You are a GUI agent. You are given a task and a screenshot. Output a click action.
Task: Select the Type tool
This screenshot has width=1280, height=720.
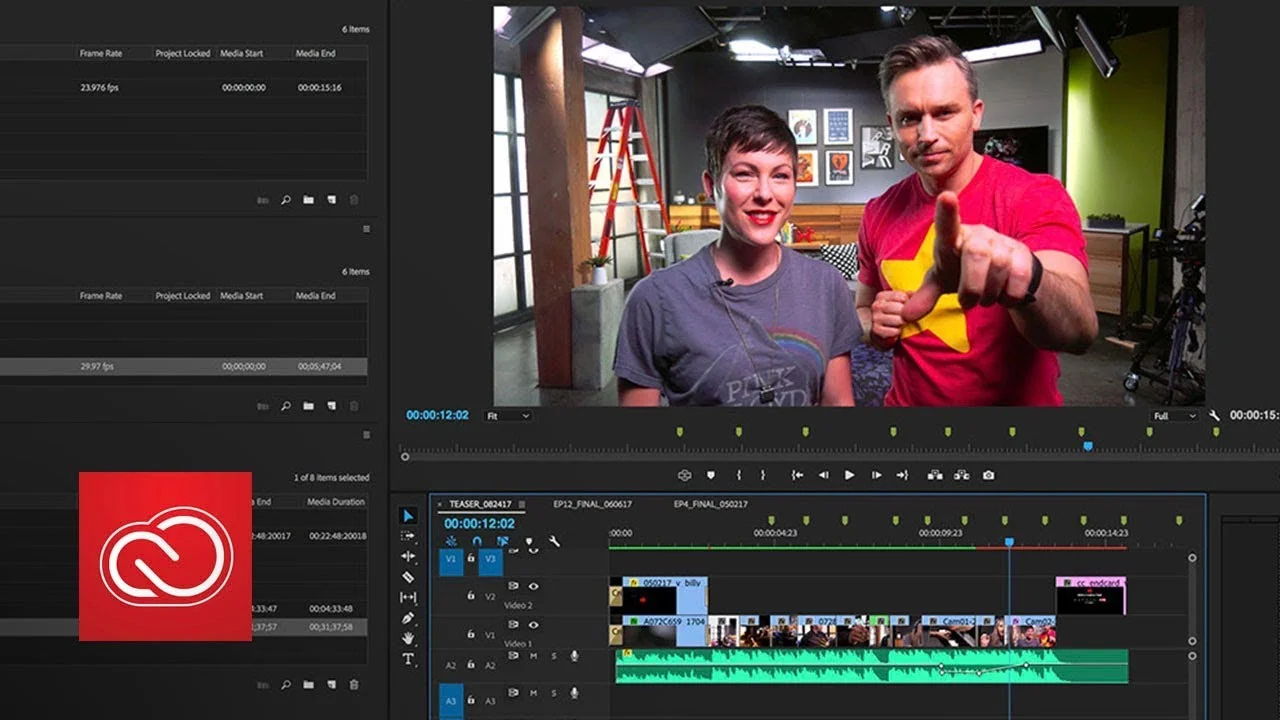[408, 657]
